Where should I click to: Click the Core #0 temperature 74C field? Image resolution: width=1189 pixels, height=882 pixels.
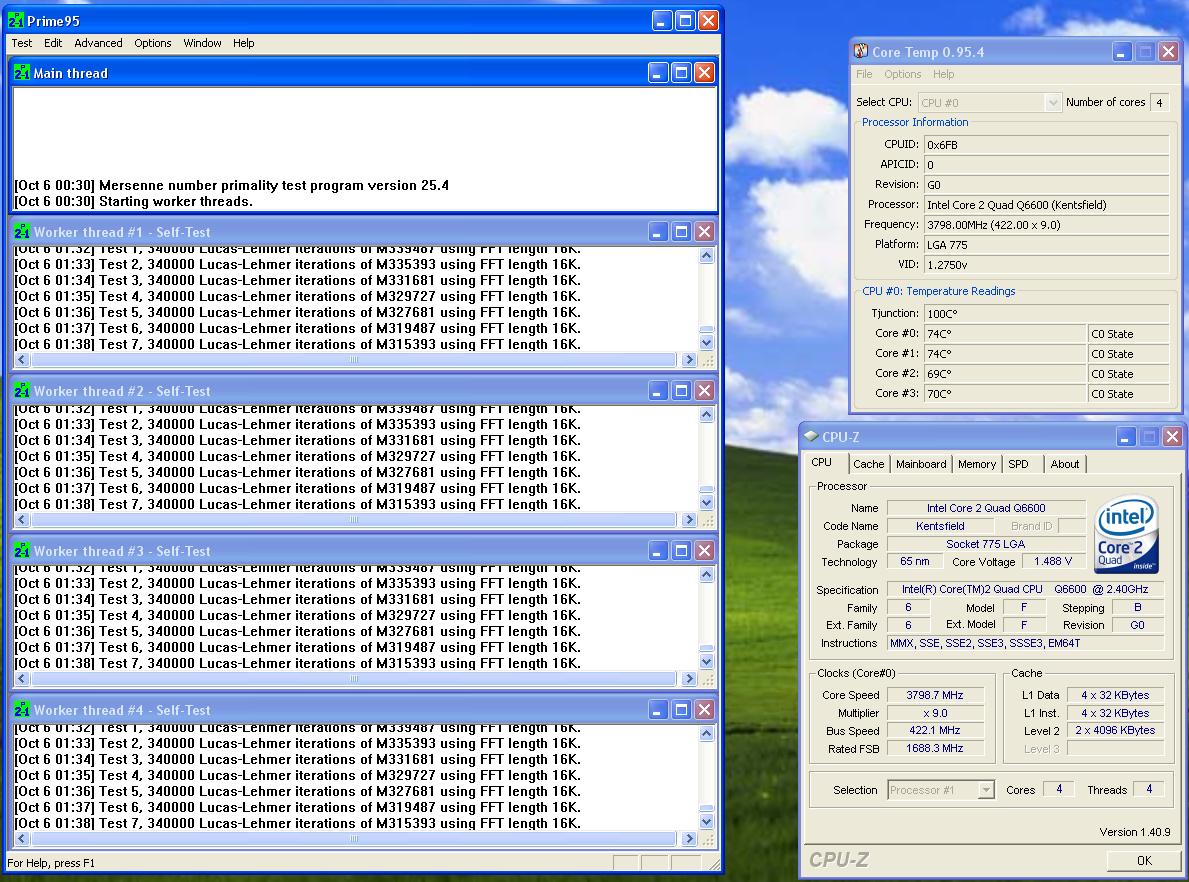tap(1005, 334)
